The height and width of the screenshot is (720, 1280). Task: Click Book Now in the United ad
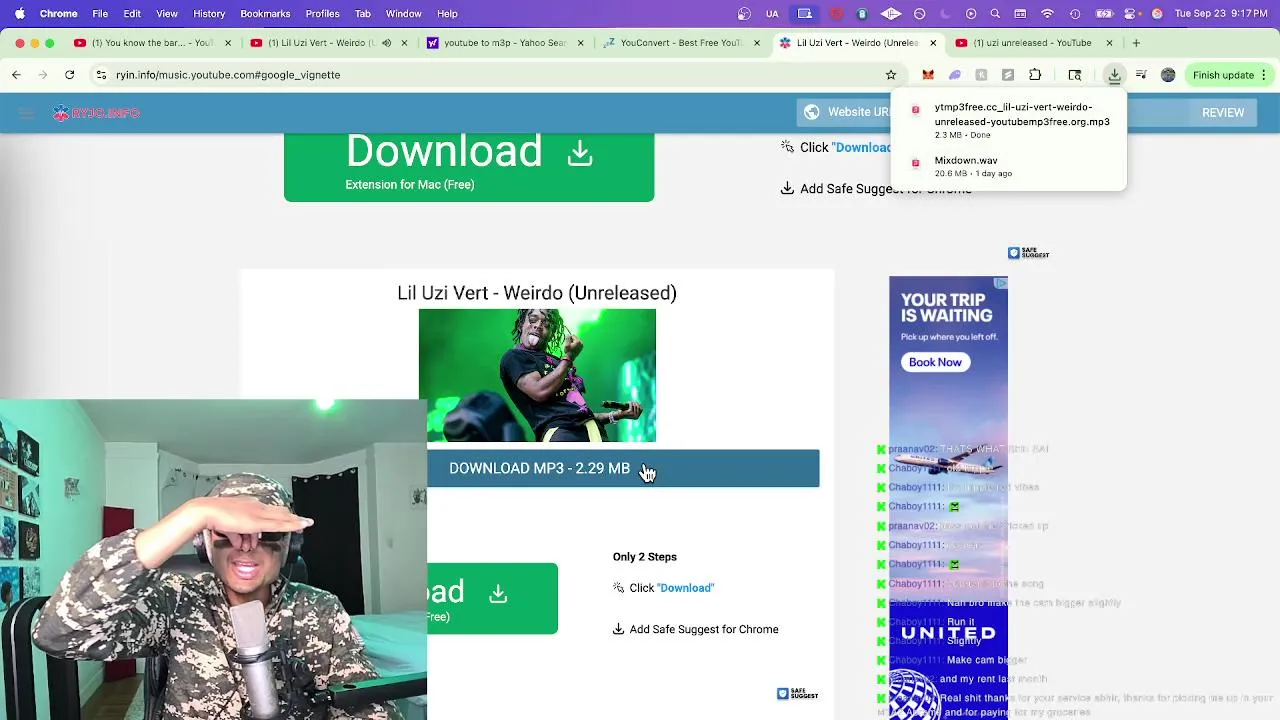[935, 362]
